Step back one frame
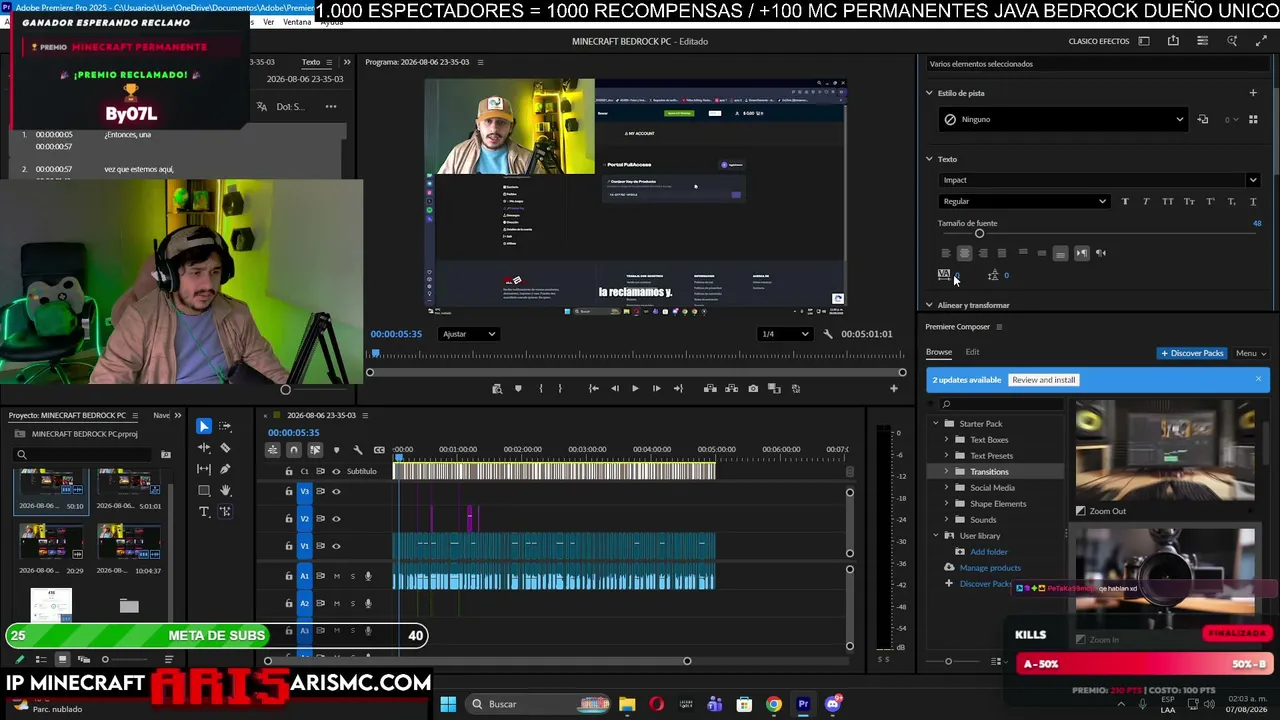 pos(614,388)
